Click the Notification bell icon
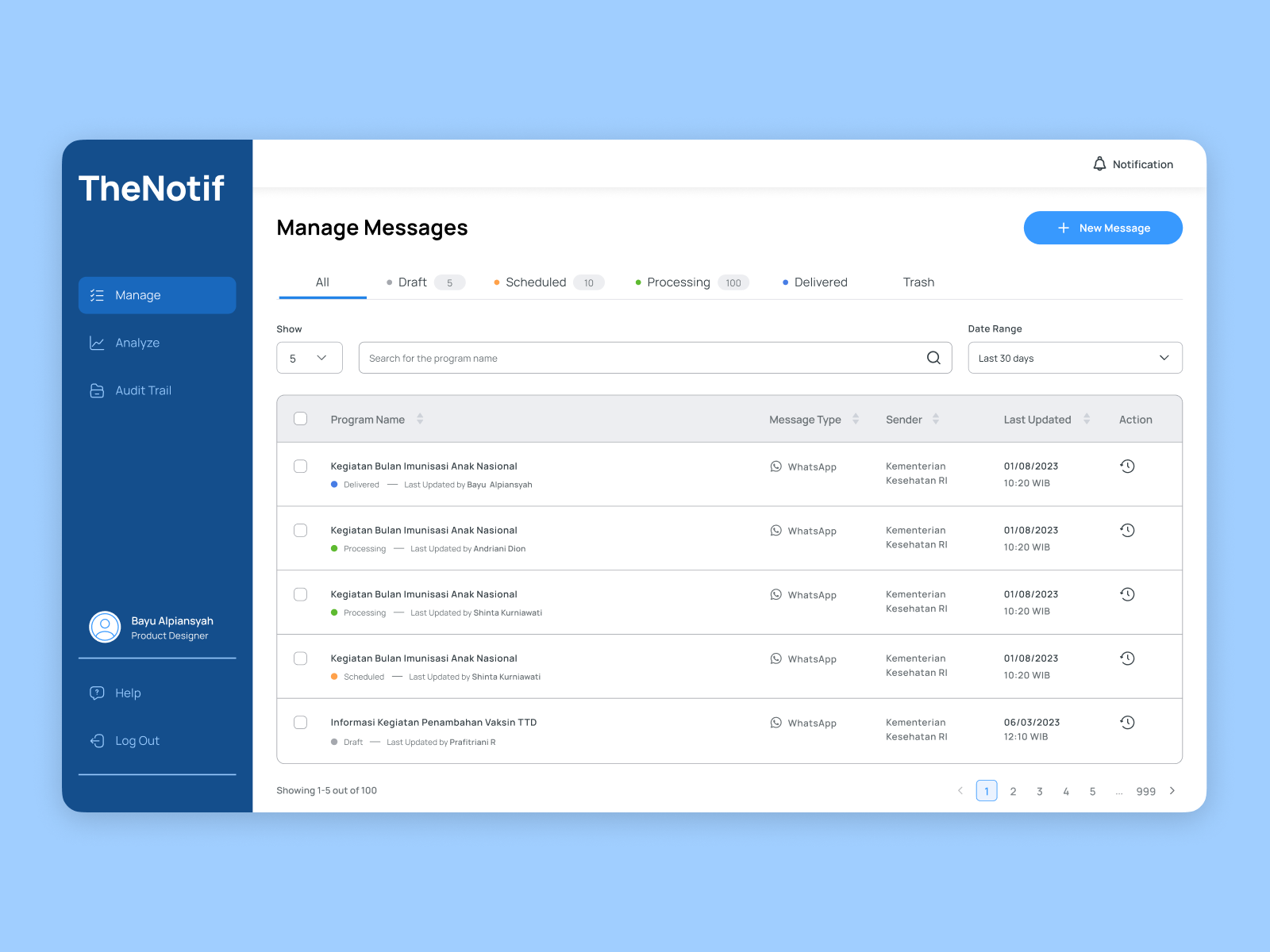The image size is (1270, 952). click(1099, 164)
